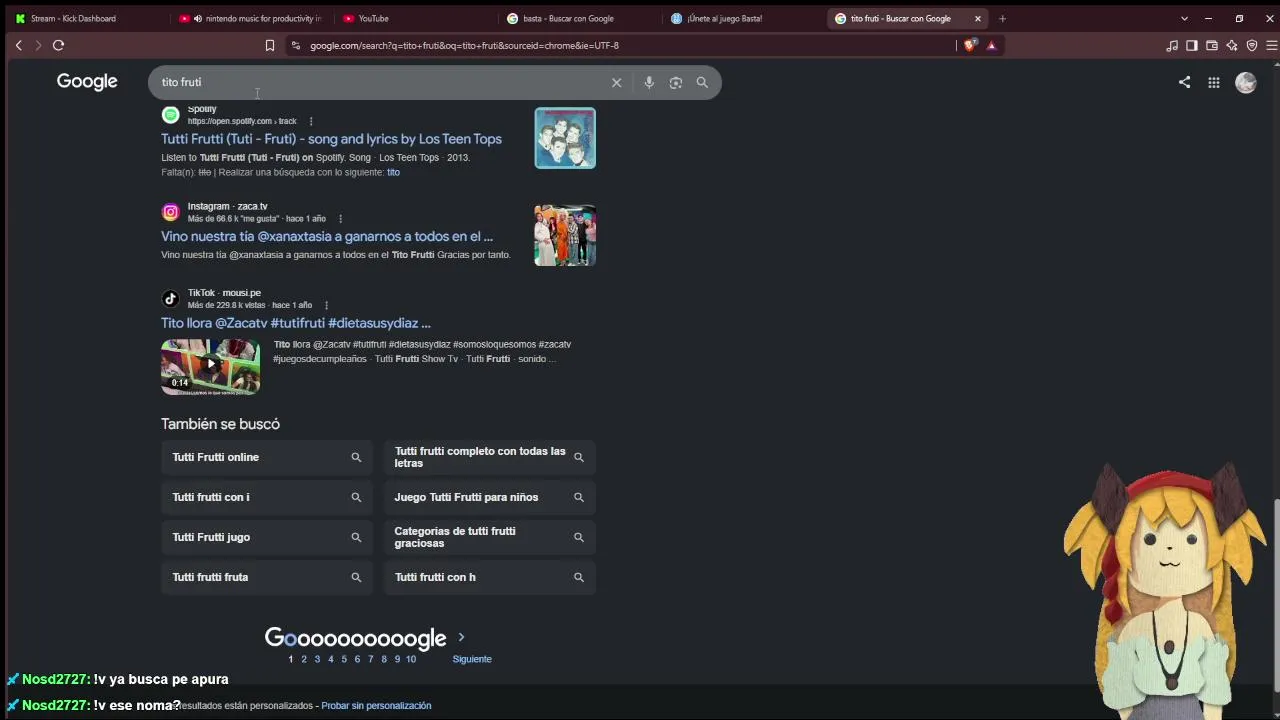1280x720 pixels.
Task: Open the media playlist music note icon
Action: tap(1172, 45)
